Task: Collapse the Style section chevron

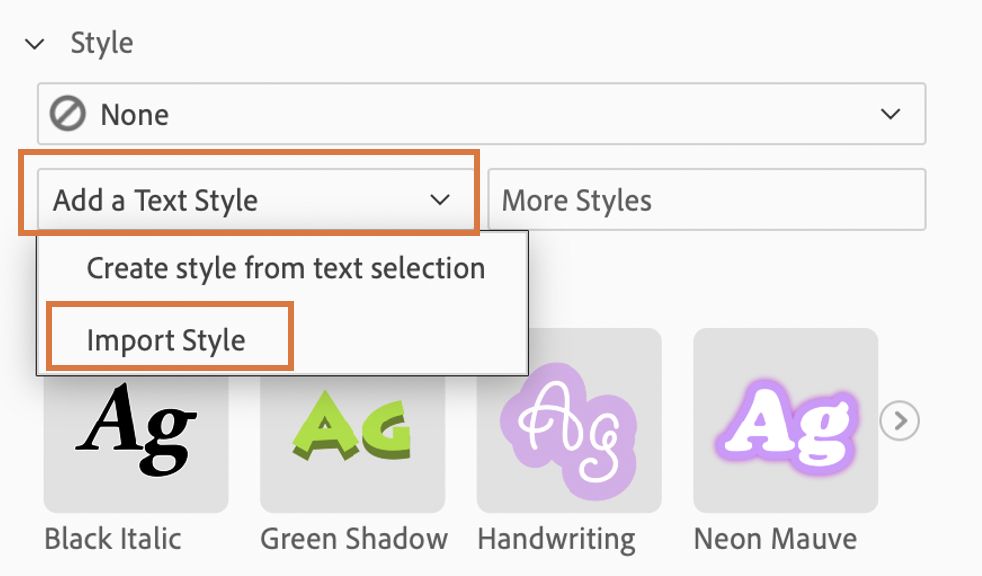Action: (x=36, y=44)
